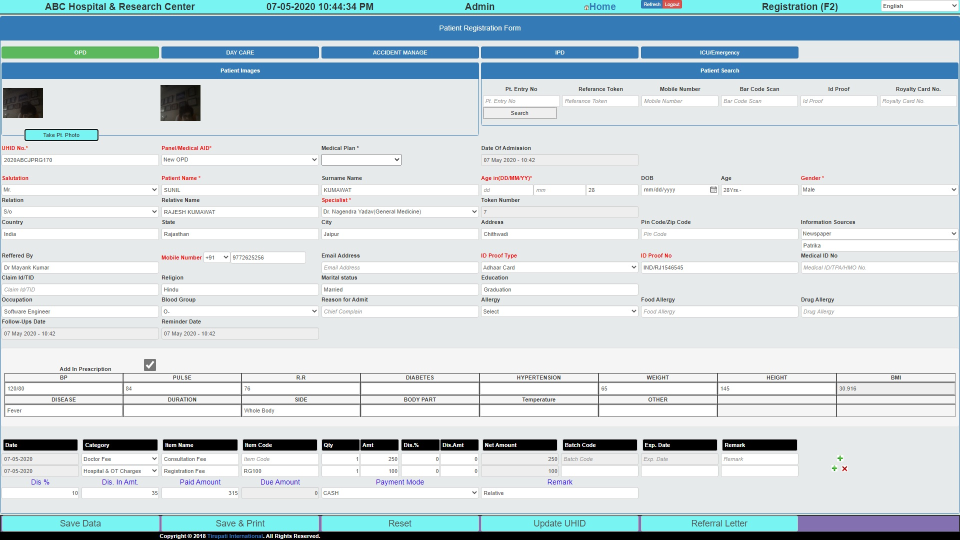This screenshot has height=540, width=960.
Task: Open the ID Proof Type dropdown
Action: [560, 268]
